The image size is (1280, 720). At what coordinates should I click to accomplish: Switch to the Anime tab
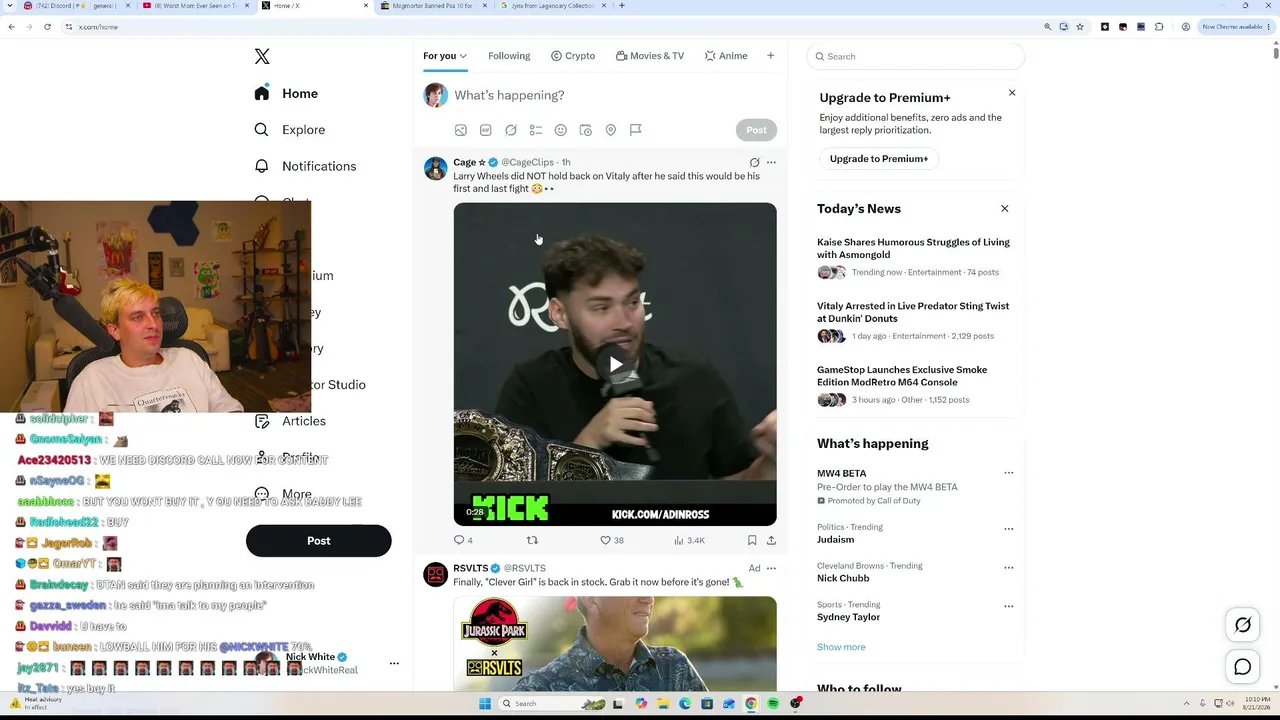(726, 56)
